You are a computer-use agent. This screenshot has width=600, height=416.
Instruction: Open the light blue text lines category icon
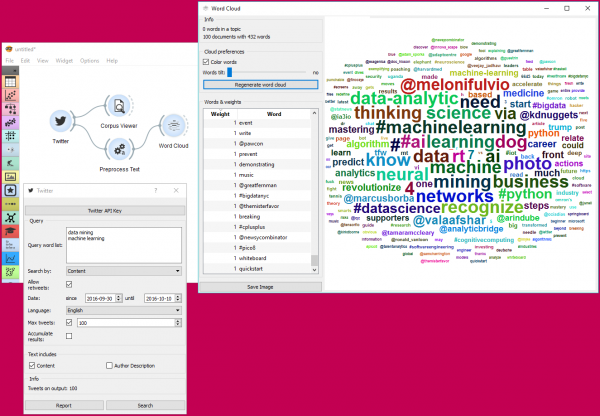point(10,245)
